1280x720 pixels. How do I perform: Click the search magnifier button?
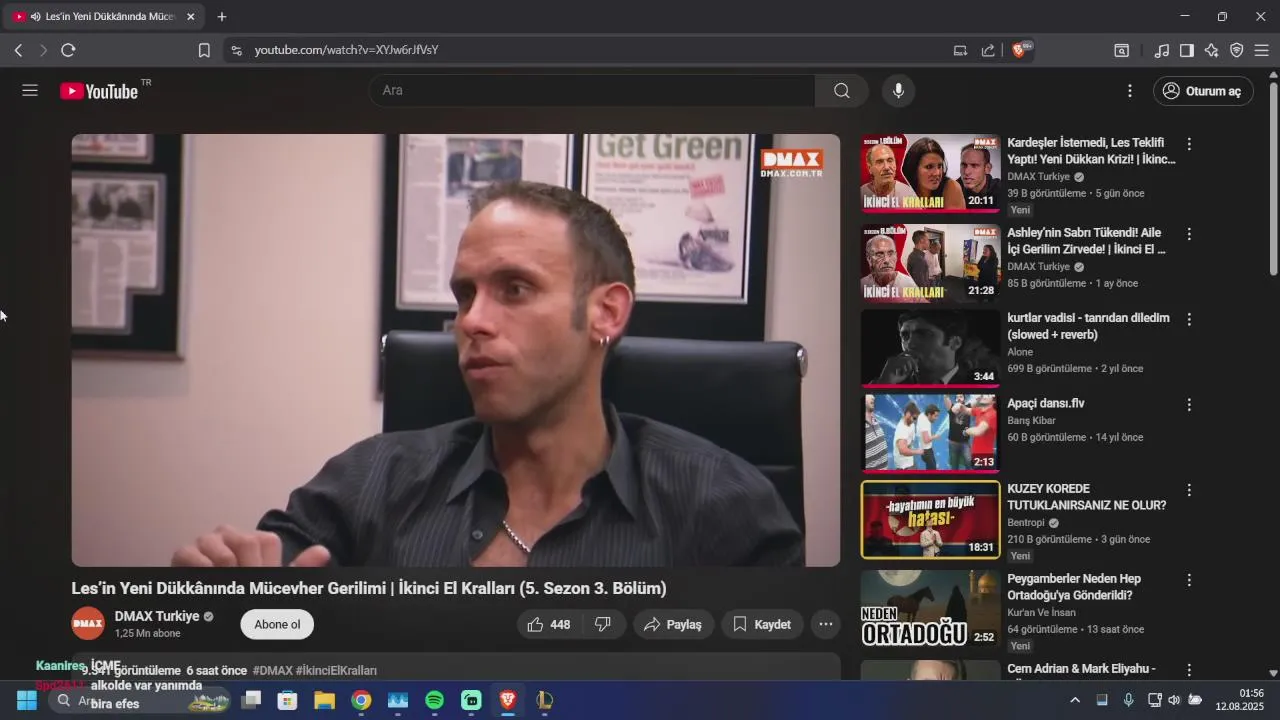pos(842,91)
